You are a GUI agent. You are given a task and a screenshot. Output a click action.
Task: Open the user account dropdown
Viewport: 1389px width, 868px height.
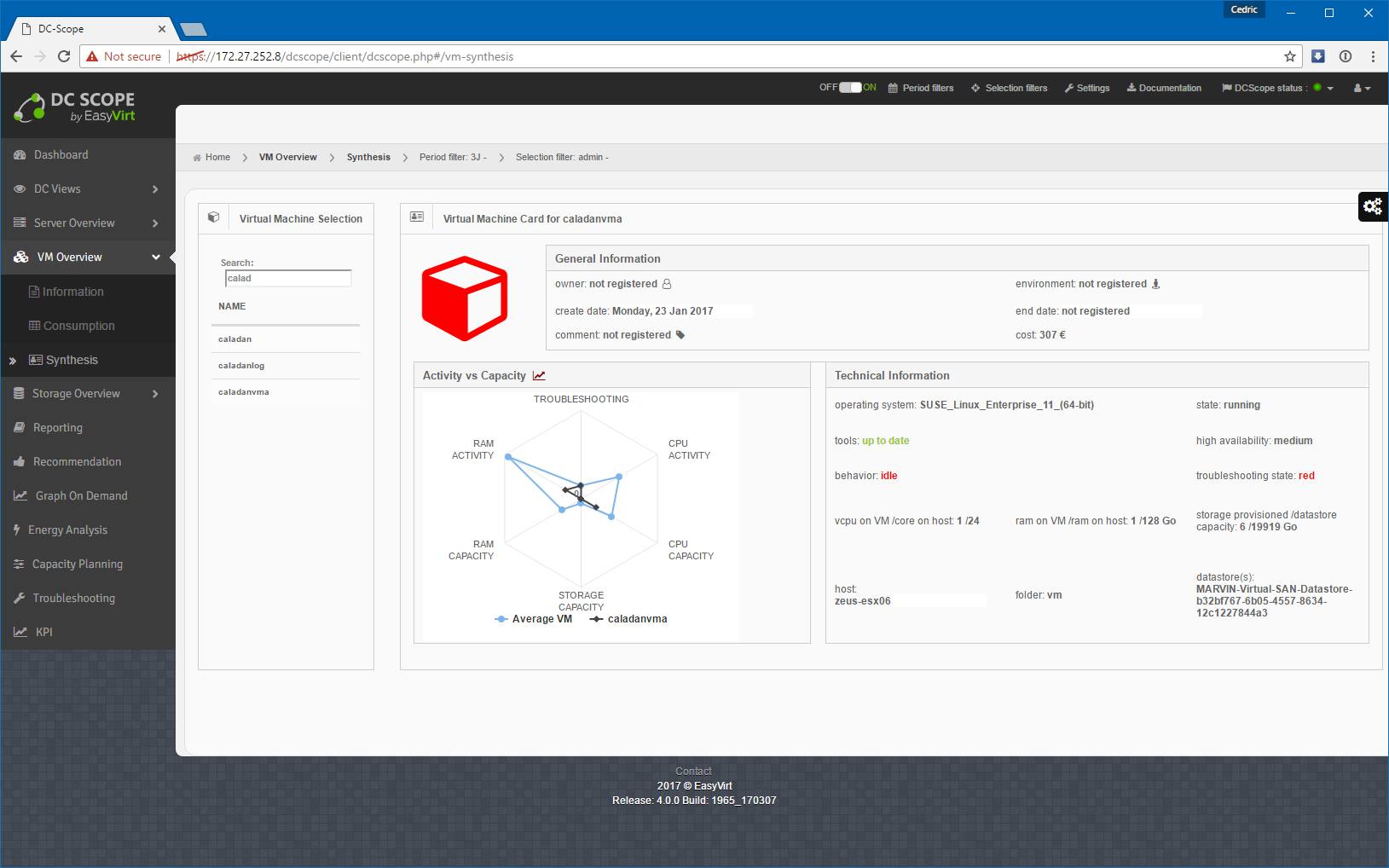click(1362, 88)
